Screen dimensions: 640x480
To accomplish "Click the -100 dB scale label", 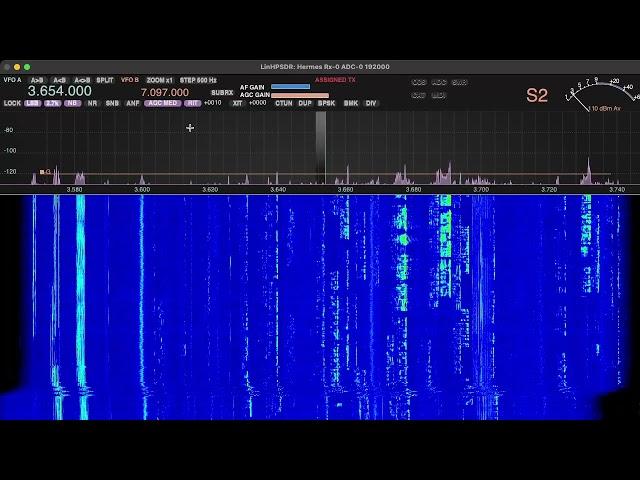I will click(10, 151).
